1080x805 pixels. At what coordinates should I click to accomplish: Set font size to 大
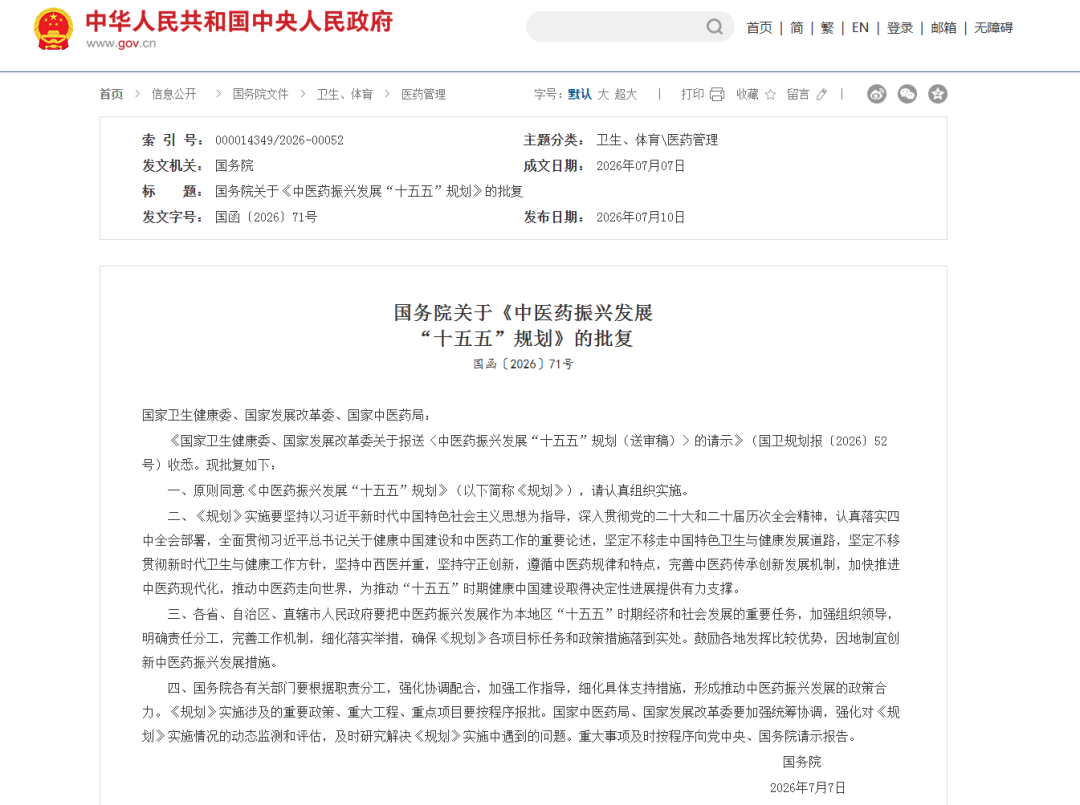click(603, 94)
